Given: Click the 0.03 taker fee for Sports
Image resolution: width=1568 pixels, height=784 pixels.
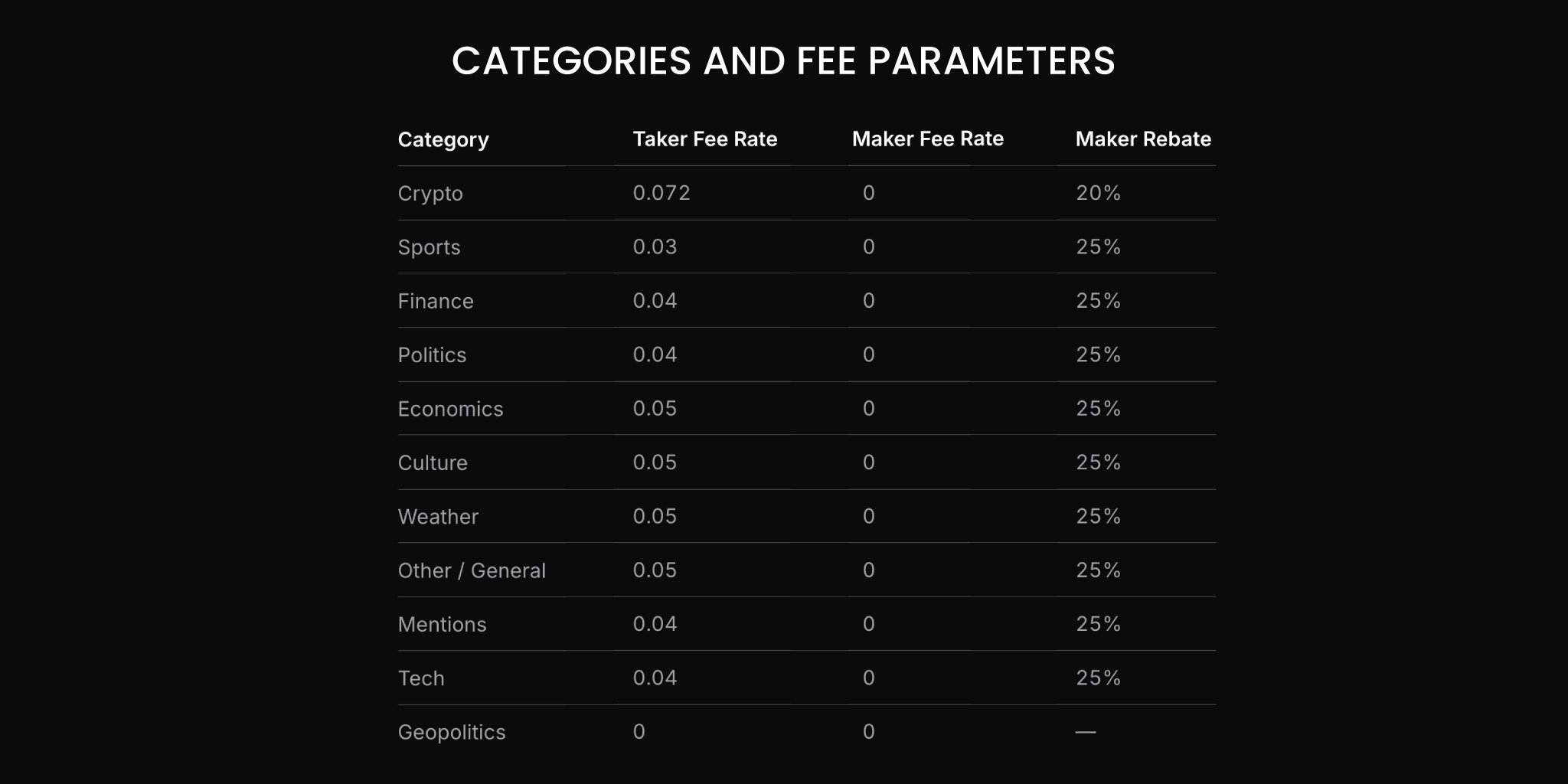Looking at the screenshot, I should coord(655,247).
